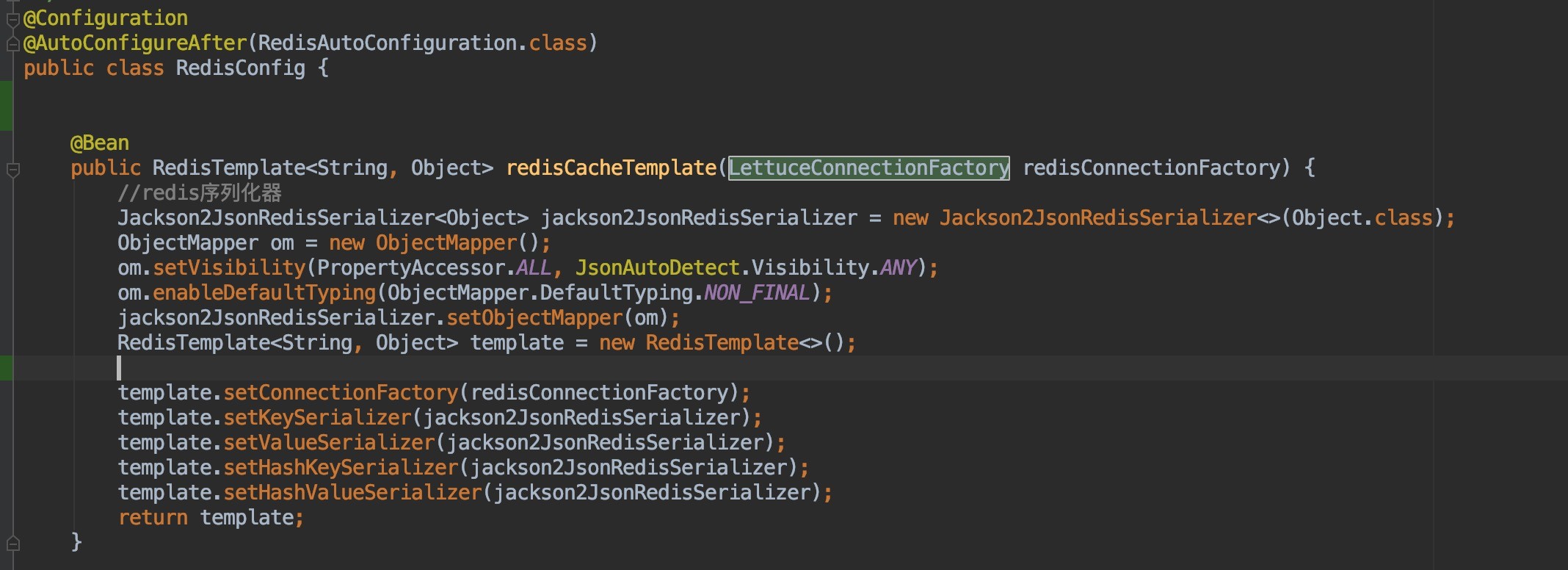1568x570 pixels.
Task: Click Object.class in the serializer constructor
Action: point(1362,218)
